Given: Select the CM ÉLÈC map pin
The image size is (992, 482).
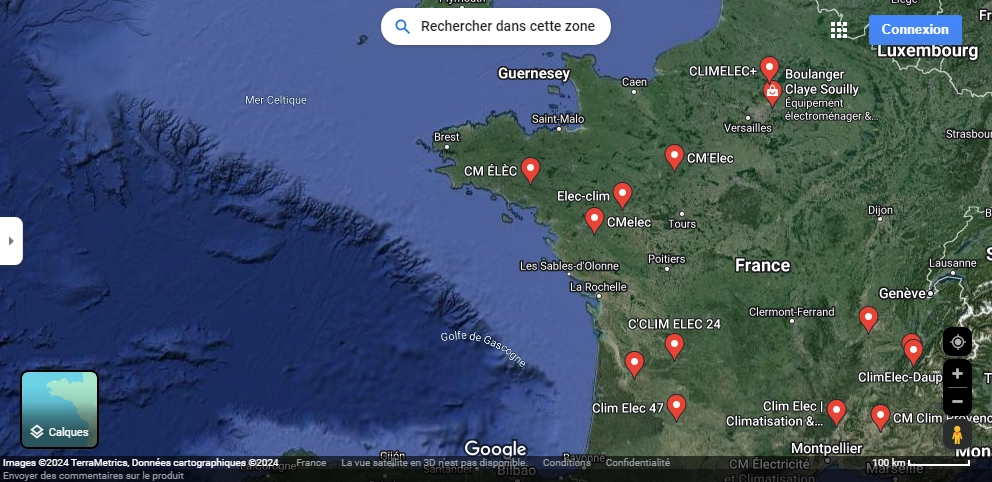Looking at the screenshot, I should click(x=530, y=170).
